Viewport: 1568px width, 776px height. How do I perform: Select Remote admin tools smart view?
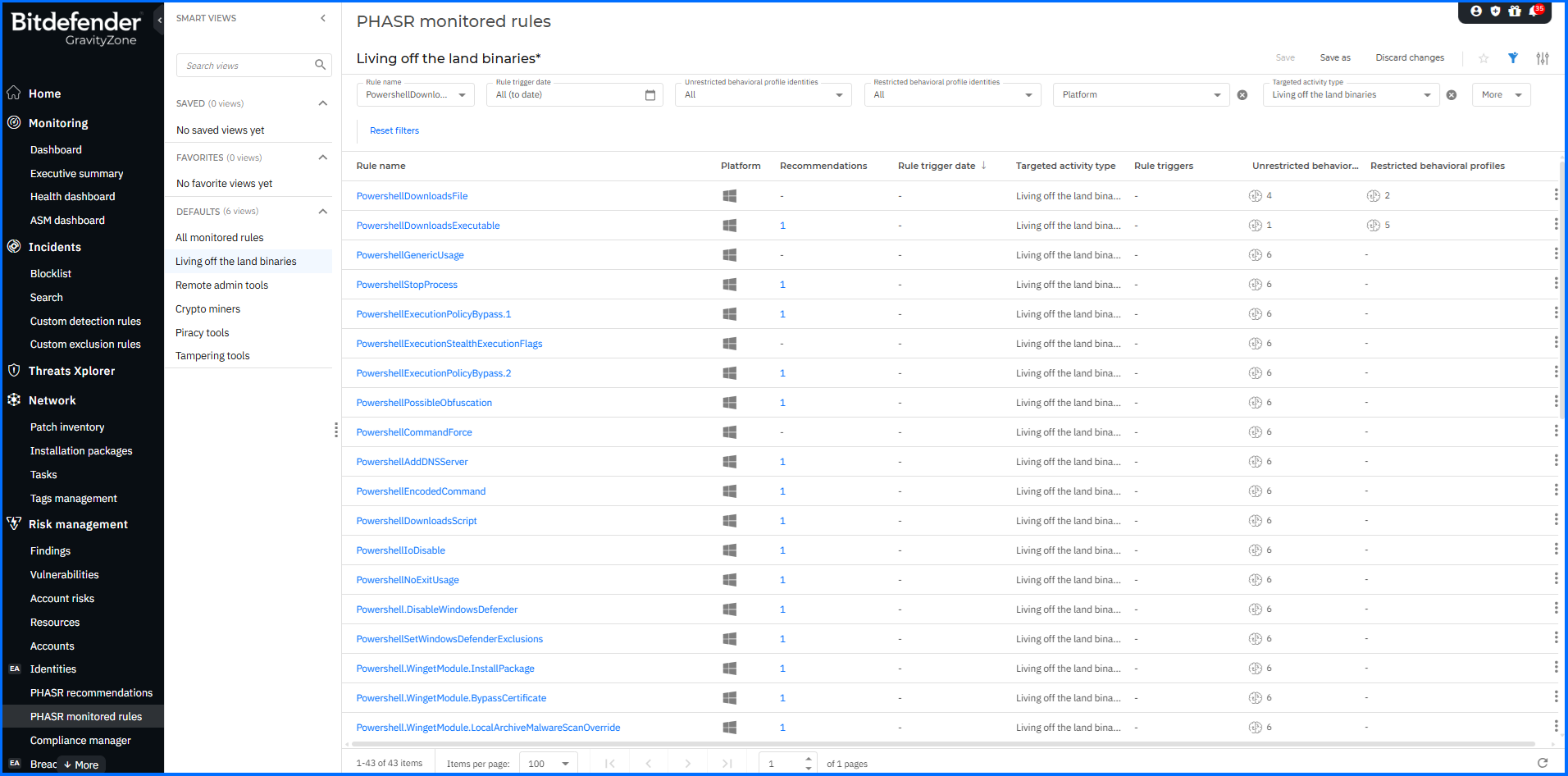[x=221, y=285]
